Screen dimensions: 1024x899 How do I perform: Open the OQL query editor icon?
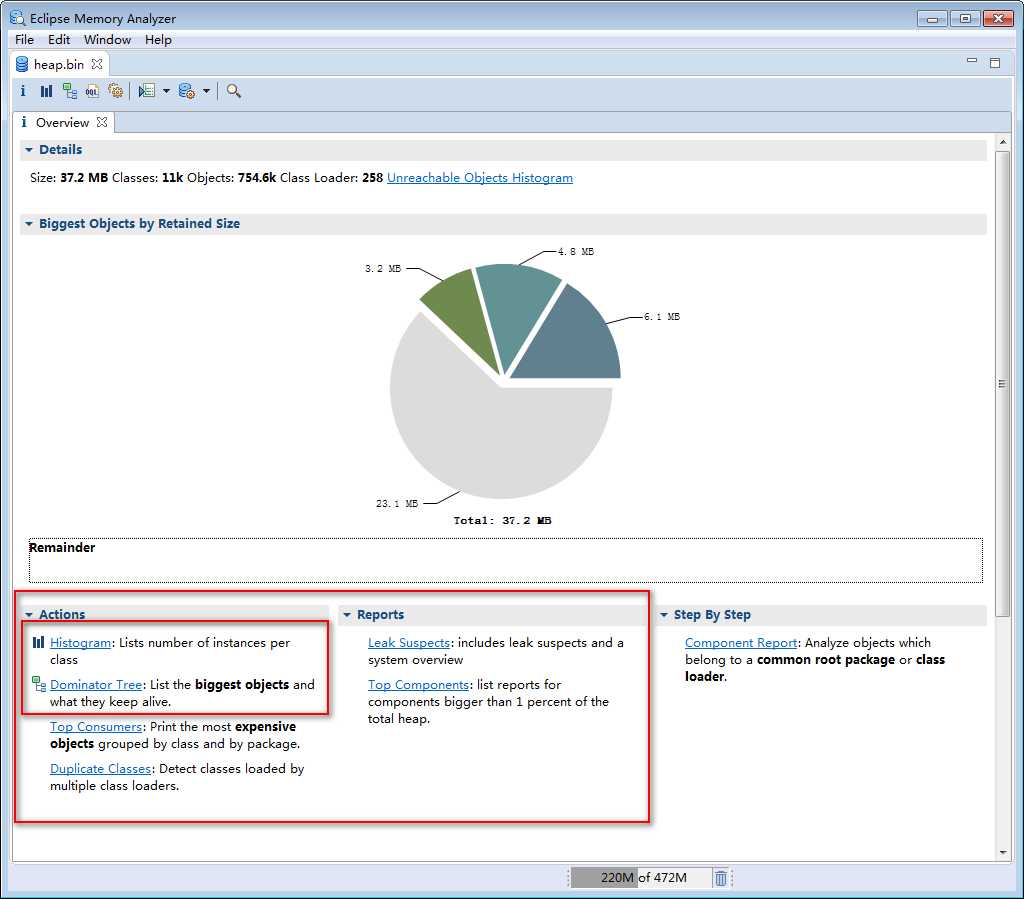coord(92,91)
